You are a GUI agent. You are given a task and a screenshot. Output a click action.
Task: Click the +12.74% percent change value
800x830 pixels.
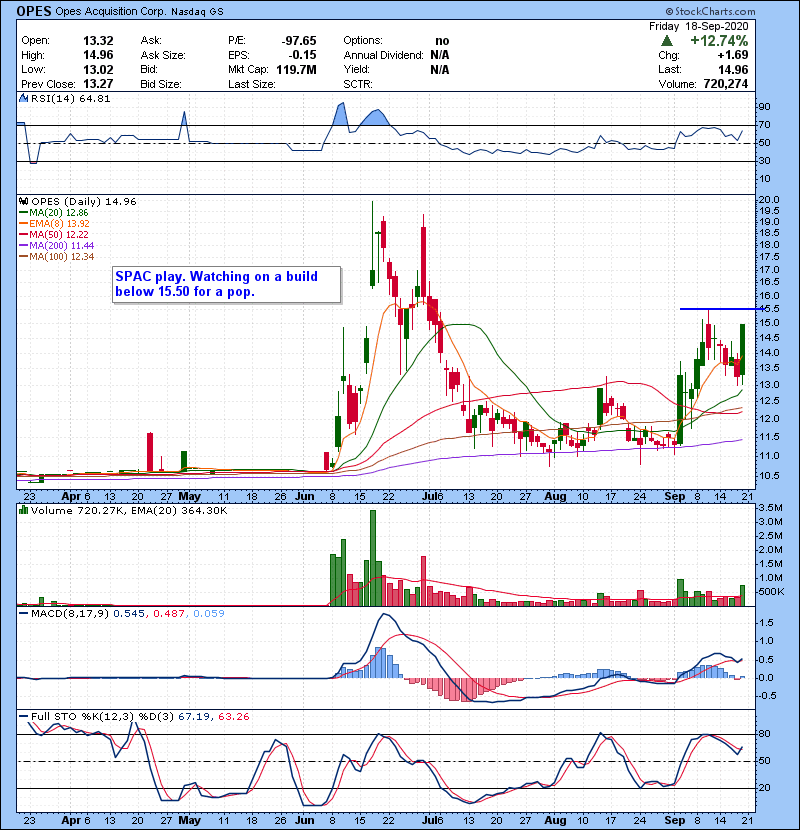pyautogui.click(x=719, y=41)
